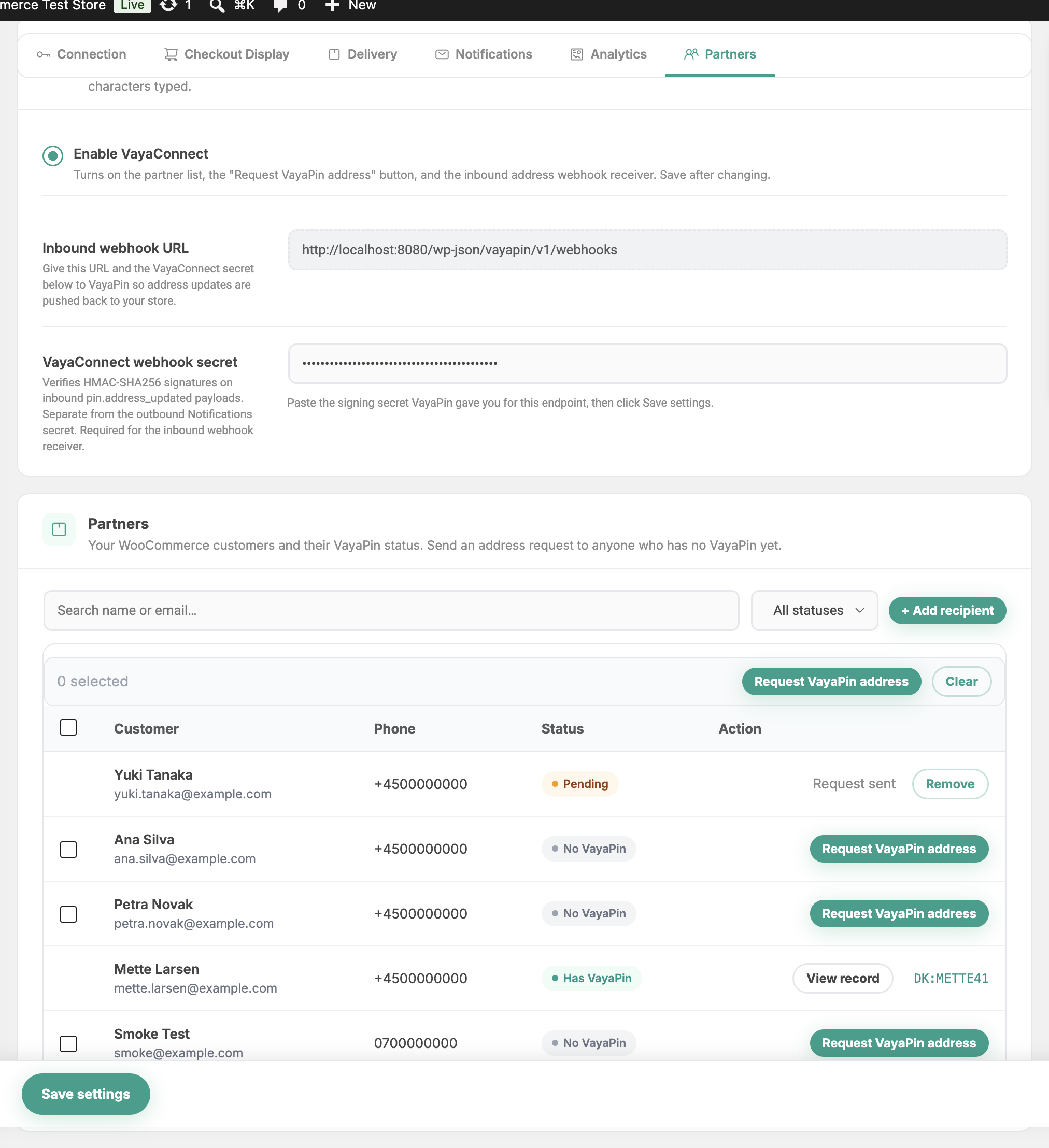Click the plus New icon in admin bar

[332, 6]
